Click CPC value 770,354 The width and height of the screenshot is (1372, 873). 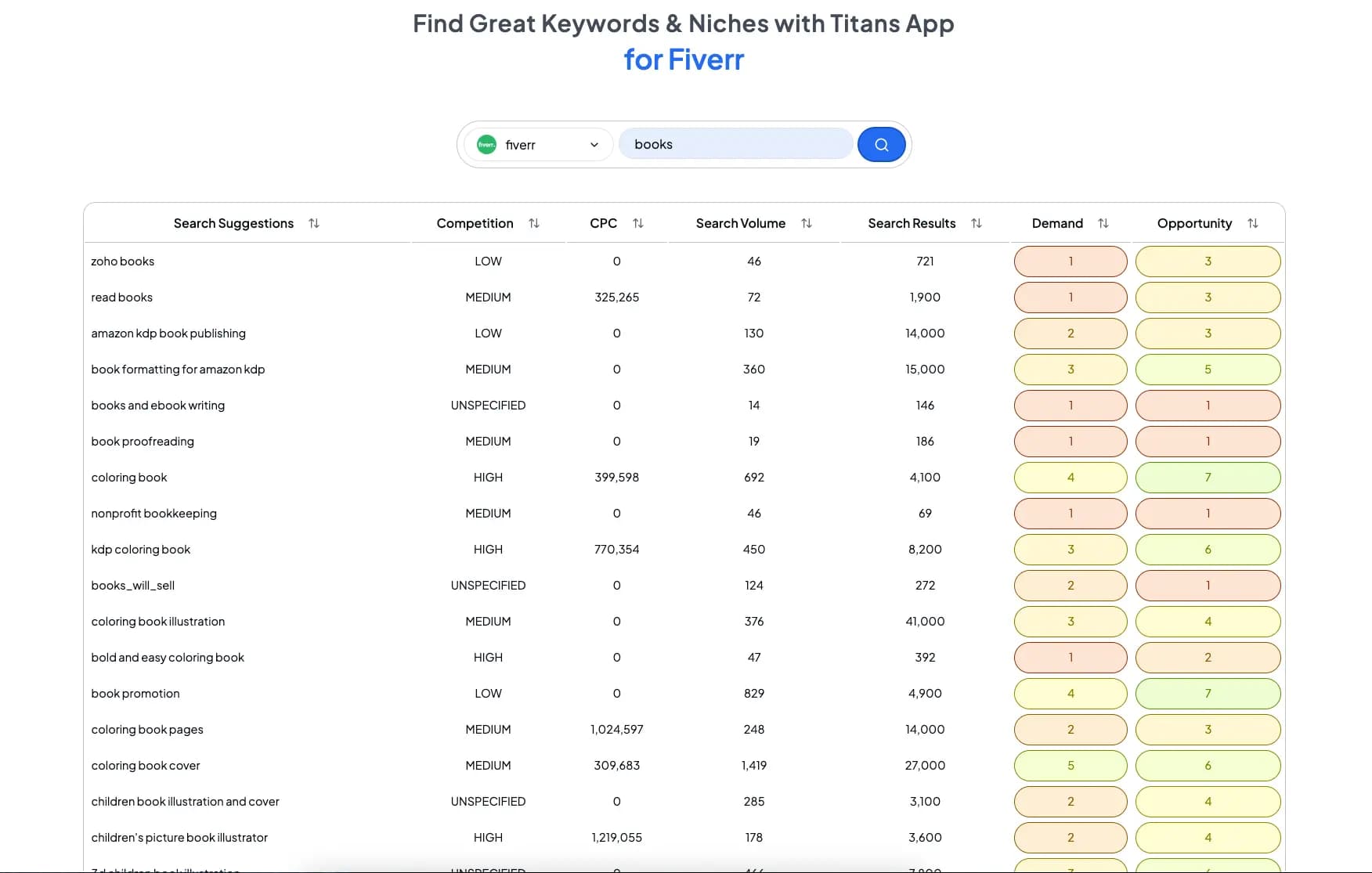coord(616,550)
